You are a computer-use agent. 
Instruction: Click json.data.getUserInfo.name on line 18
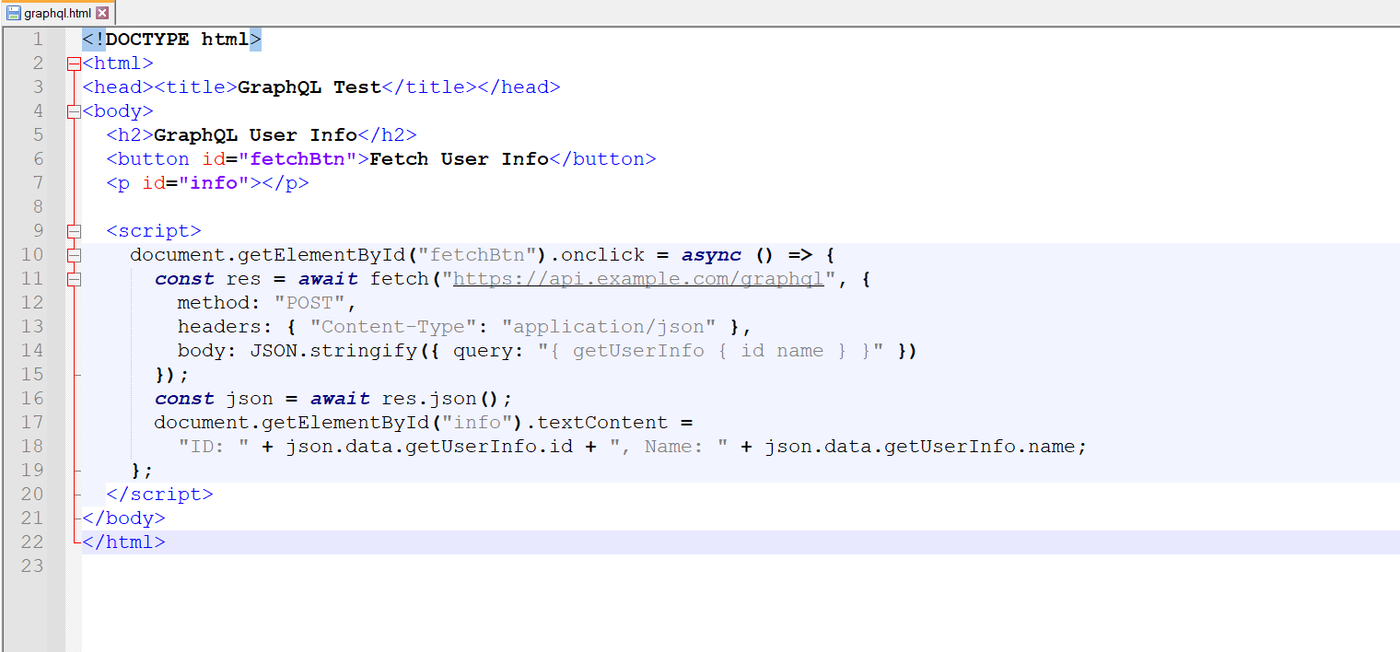(920, 447)
